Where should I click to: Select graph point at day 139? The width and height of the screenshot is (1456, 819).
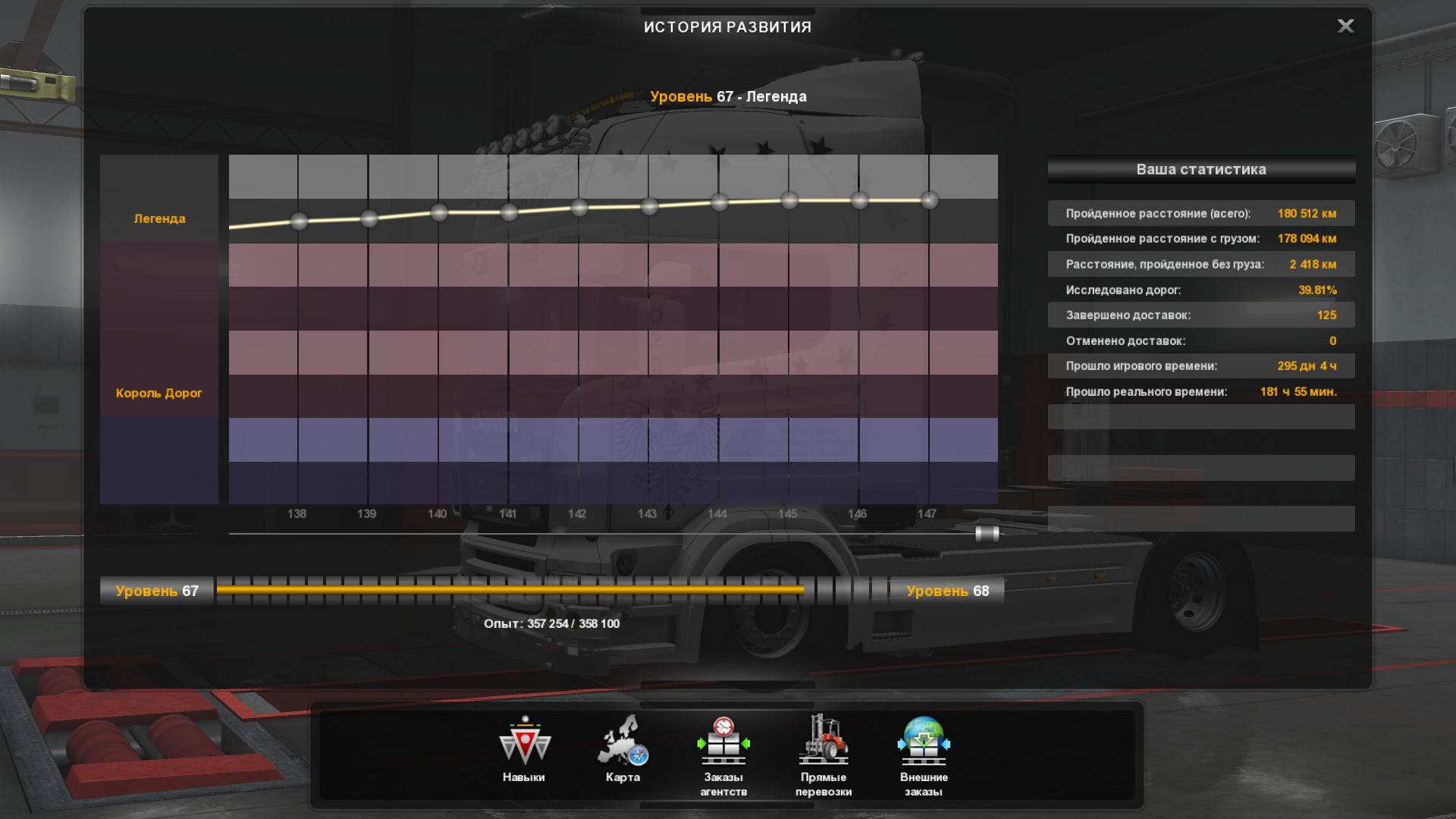pyautogui.click(x=369, y=219)
